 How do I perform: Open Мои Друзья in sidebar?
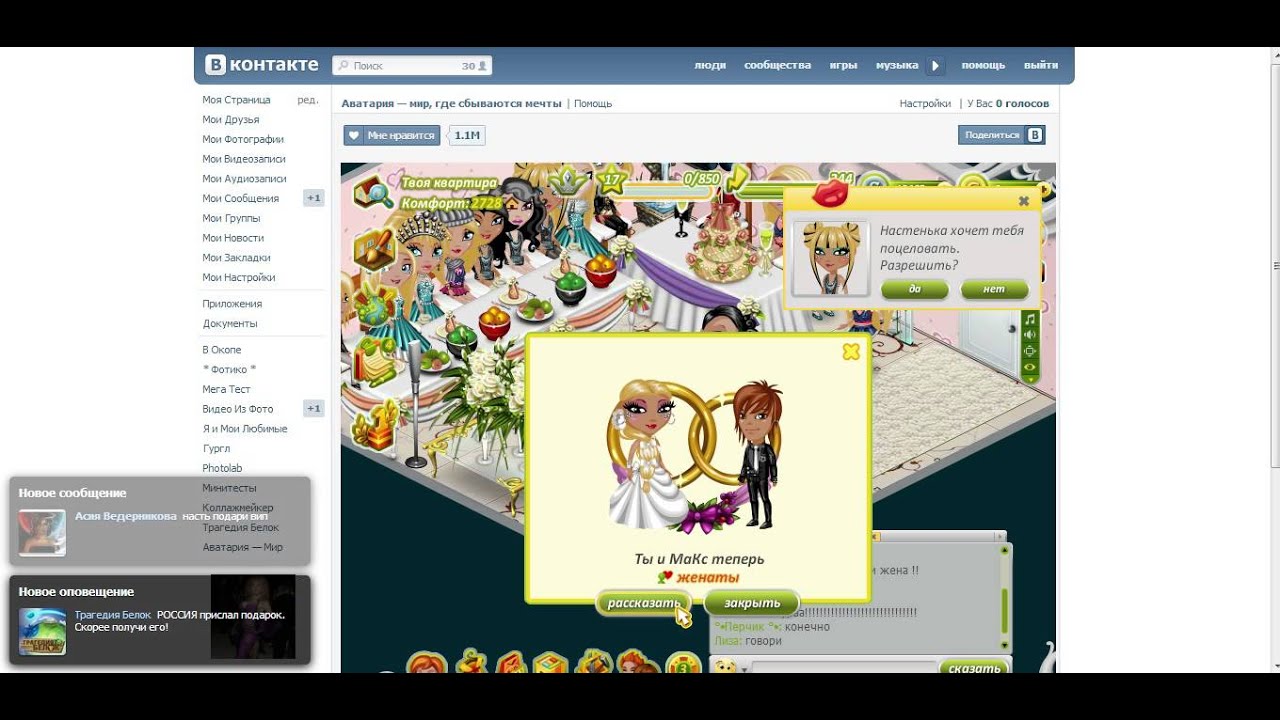coord(230,119)
